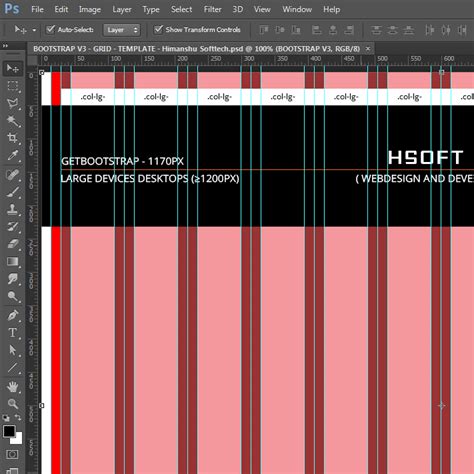474x474 pixels.
Task: Open the Filter menu
Action: click(212, 9)
